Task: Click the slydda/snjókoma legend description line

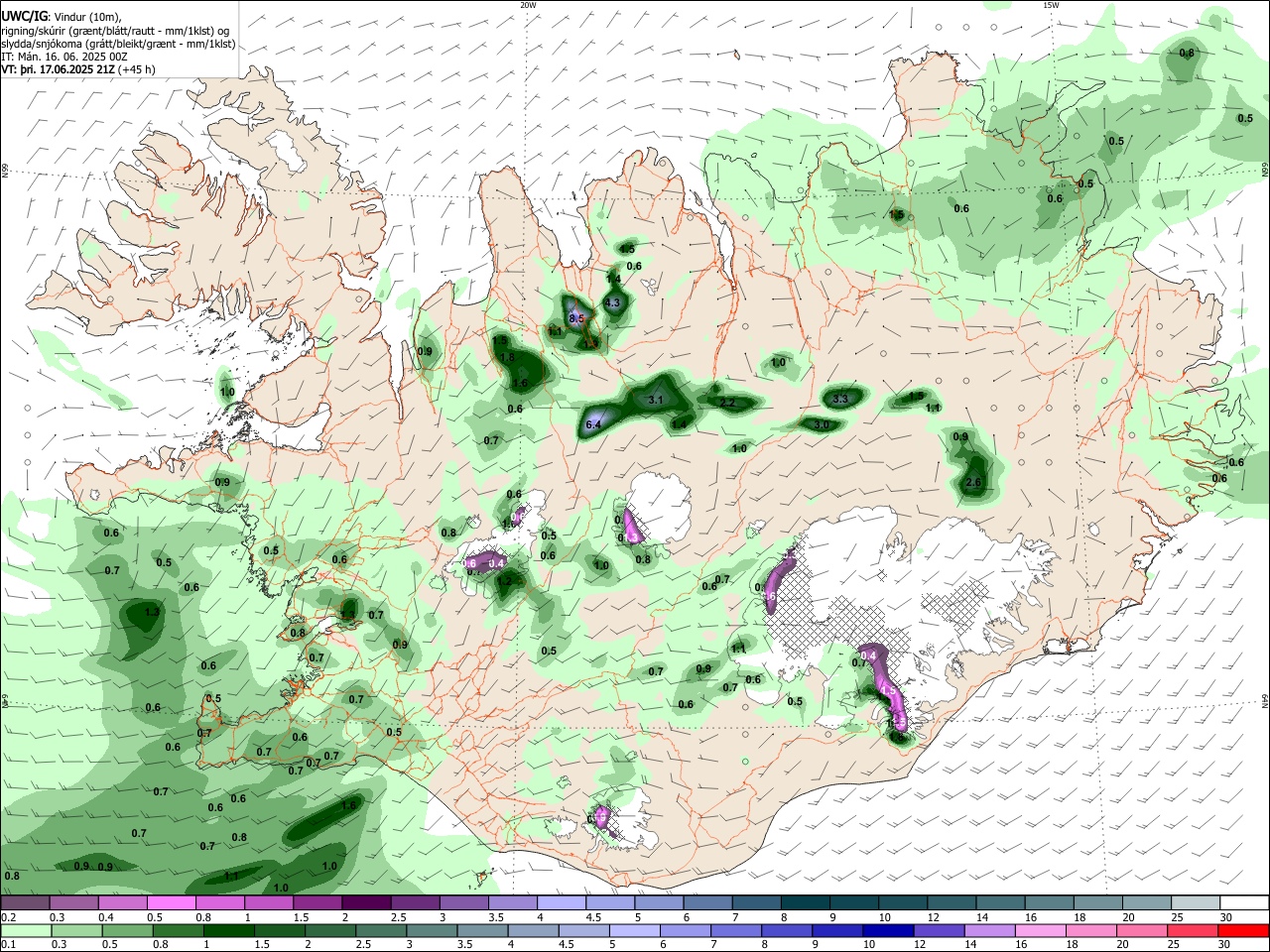Action: point(118,44)
